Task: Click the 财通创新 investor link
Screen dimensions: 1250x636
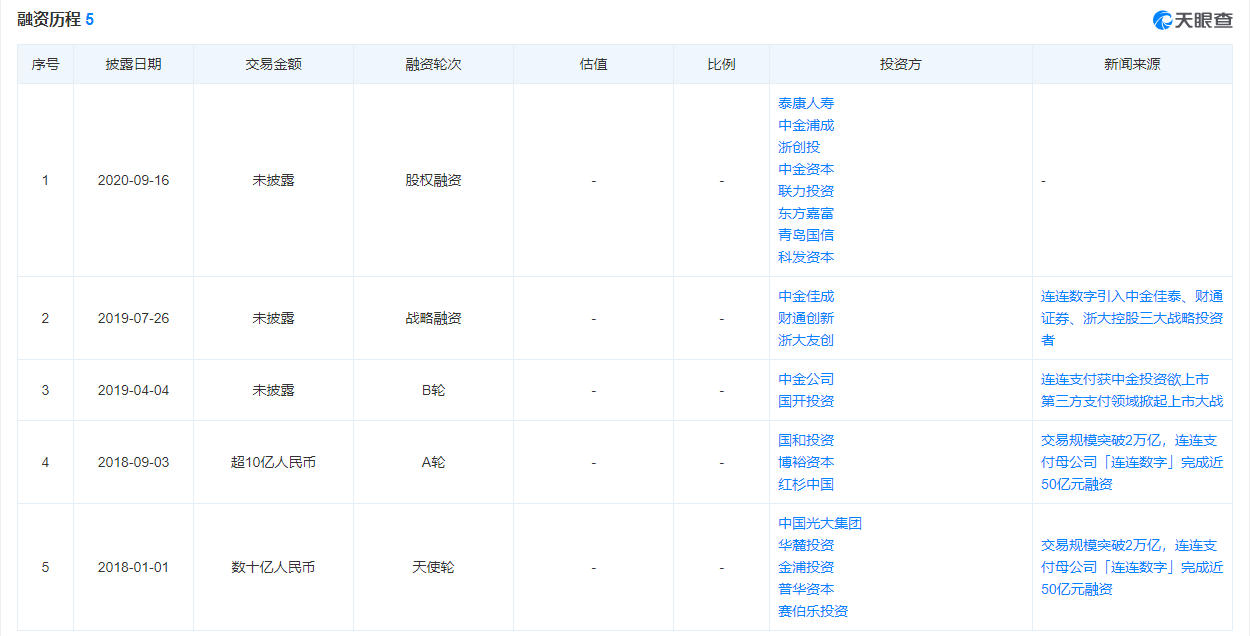Action: coord(806,318)
